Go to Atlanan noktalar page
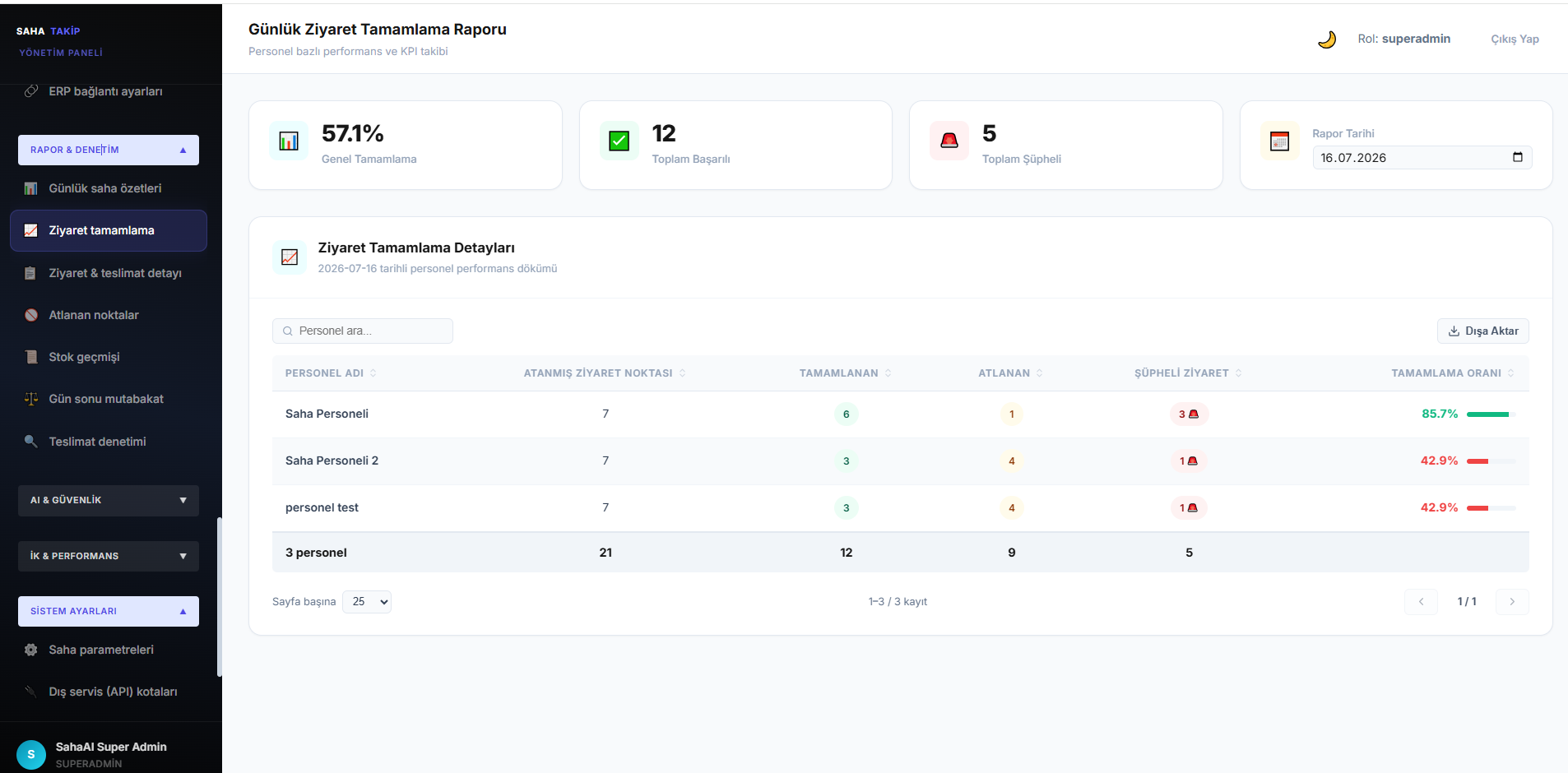1568x773 pixels. click(x=109, y=315)
